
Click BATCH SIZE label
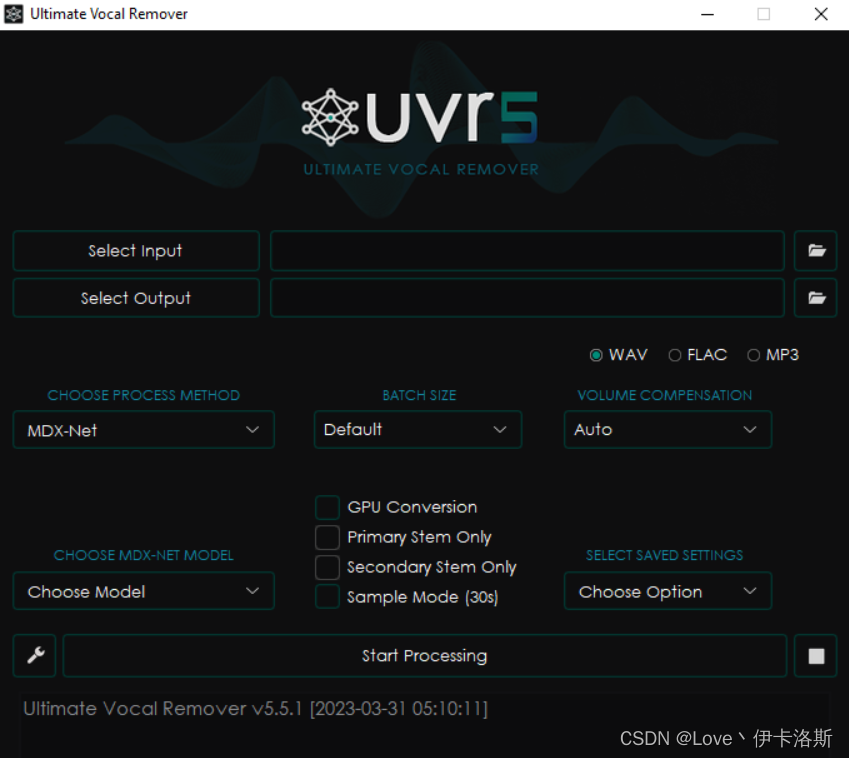click(x=419, y=395)
